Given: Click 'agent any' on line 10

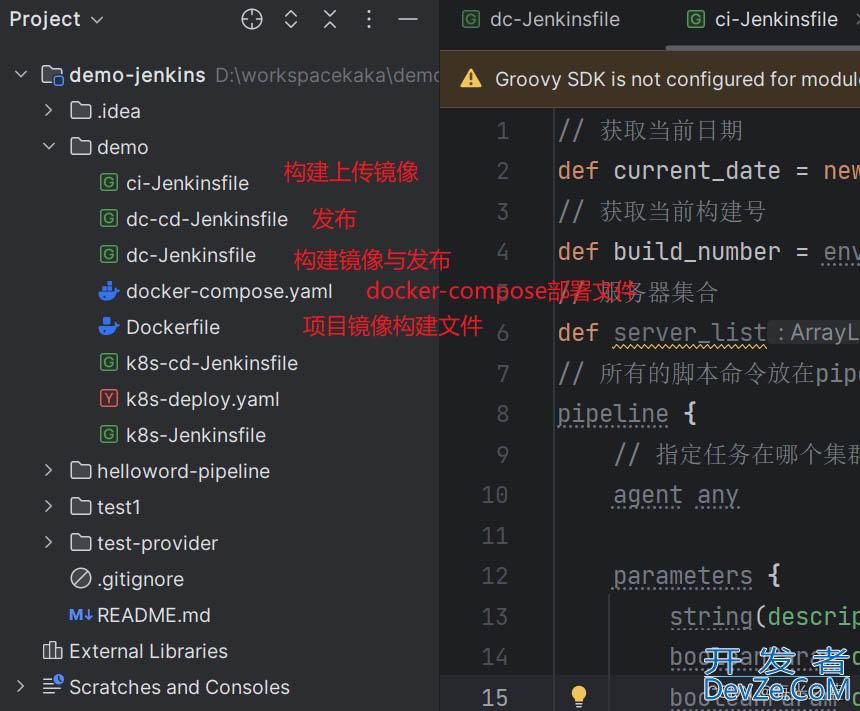Looking at the screenshot, I should [676, 495].
